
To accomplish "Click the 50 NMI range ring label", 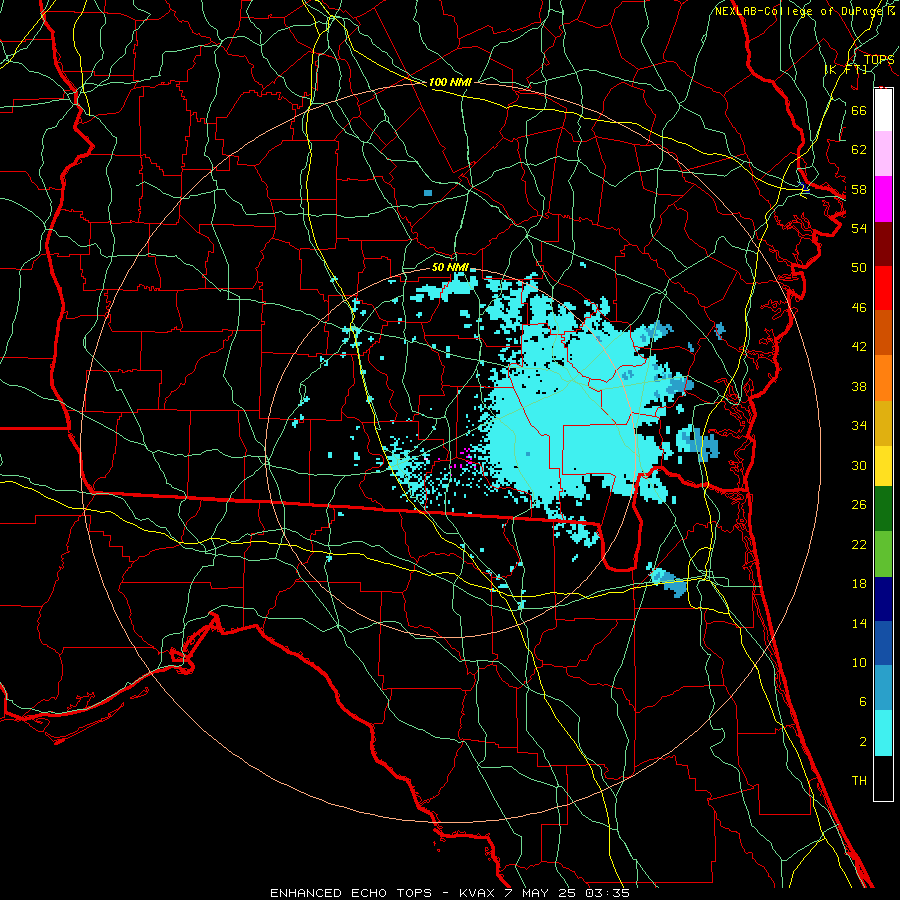I will 450,267.
